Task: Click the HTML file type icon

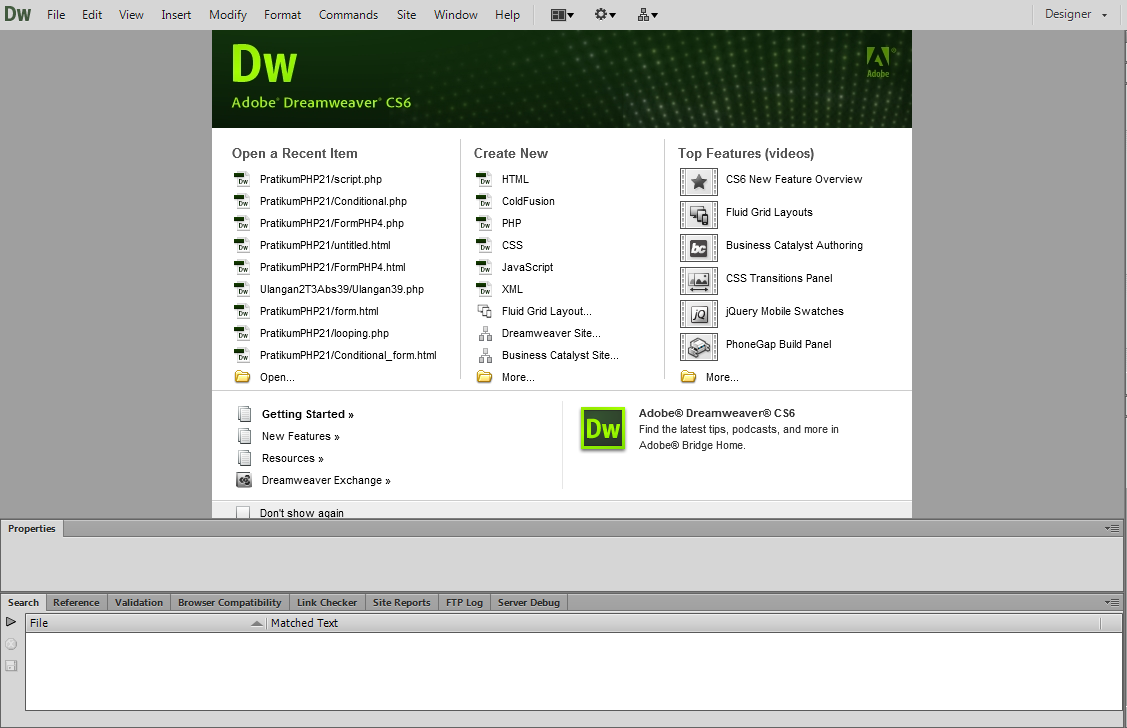Action: coord(484,179)
